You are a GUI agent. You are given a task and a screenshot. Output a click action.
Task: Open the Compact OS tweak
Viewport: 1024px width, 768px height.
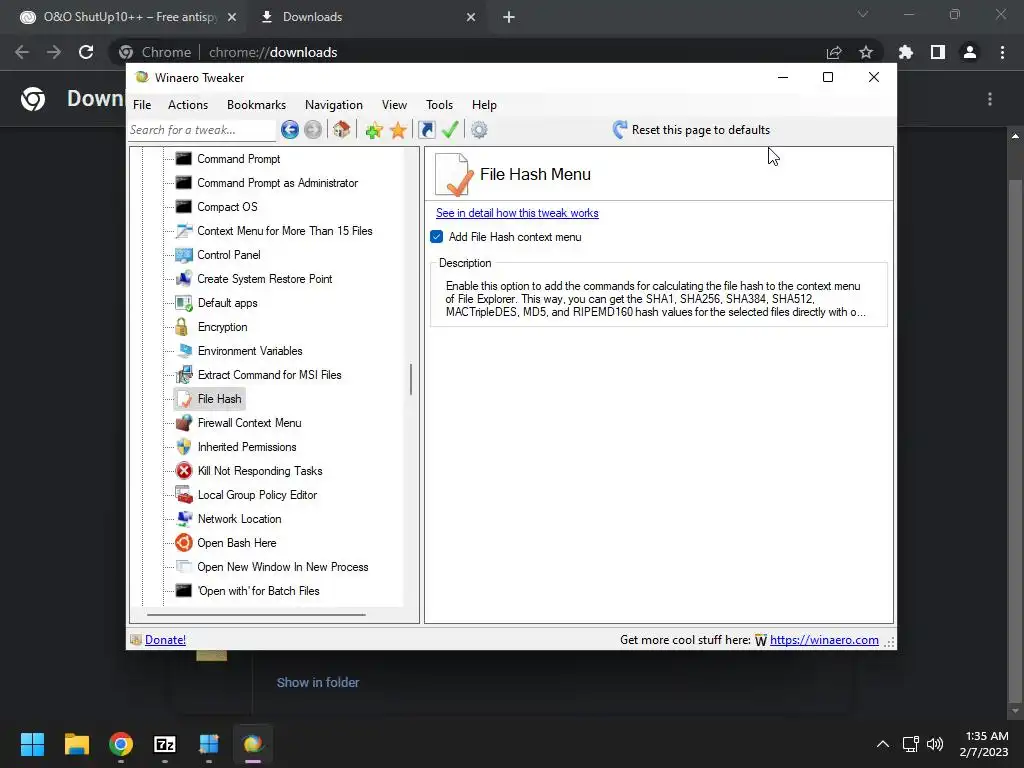[227, 207]
